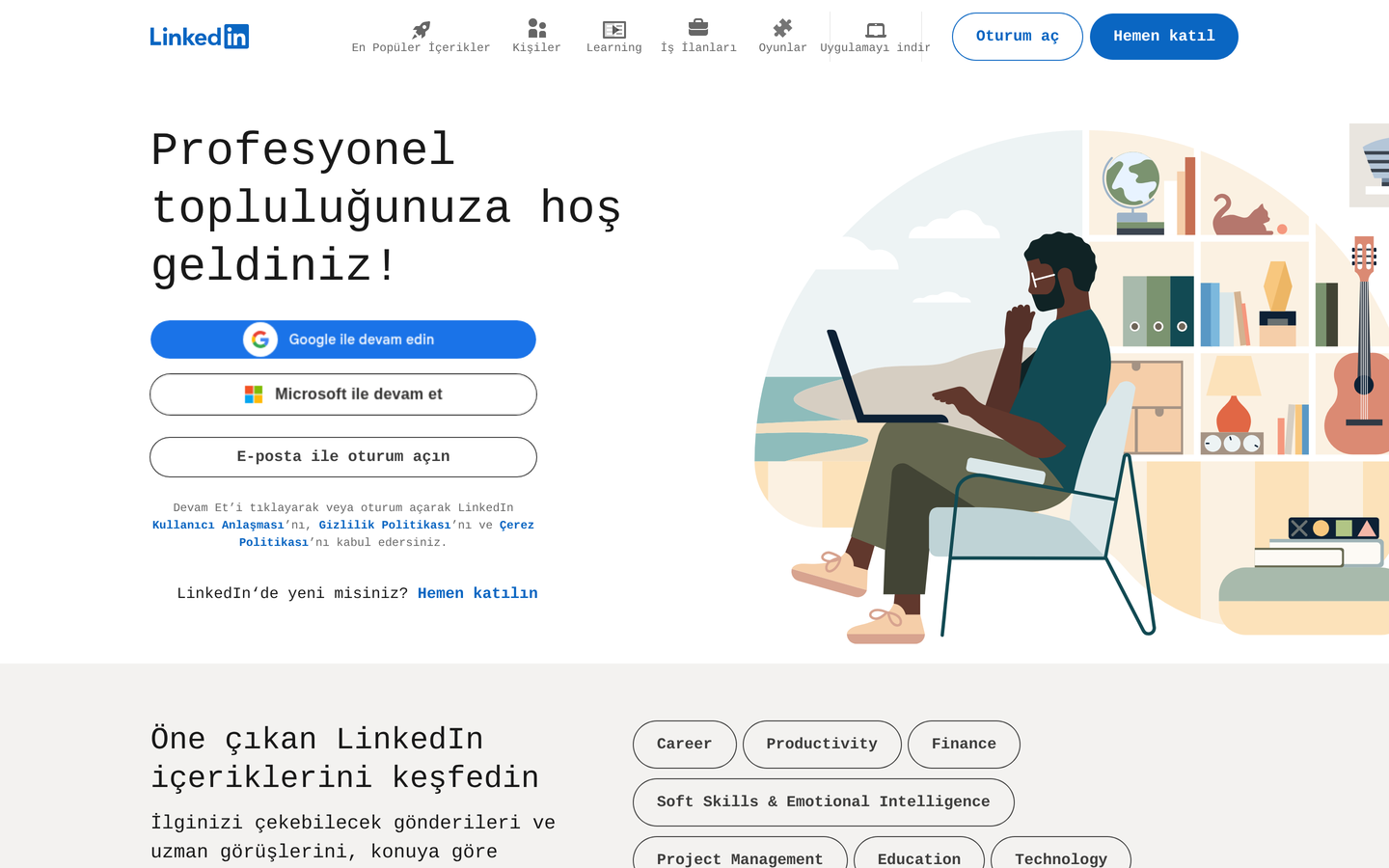Open the Oyunlar puzzle icon
Screen dimensions: 1389x868
(x=783, y=29)
